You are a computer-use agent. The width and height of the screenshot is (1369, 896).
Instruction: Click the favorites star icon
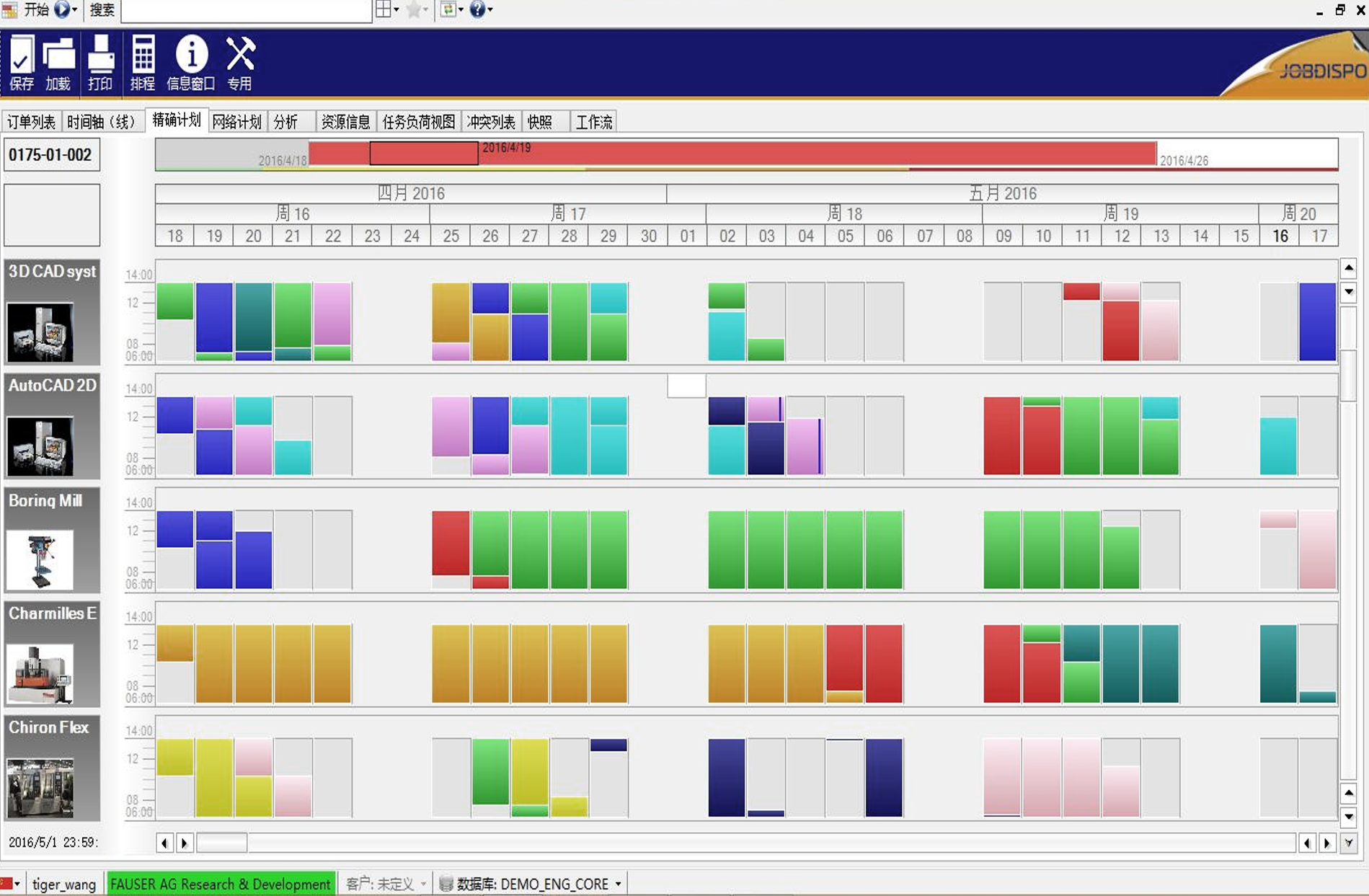pos(414,9)
